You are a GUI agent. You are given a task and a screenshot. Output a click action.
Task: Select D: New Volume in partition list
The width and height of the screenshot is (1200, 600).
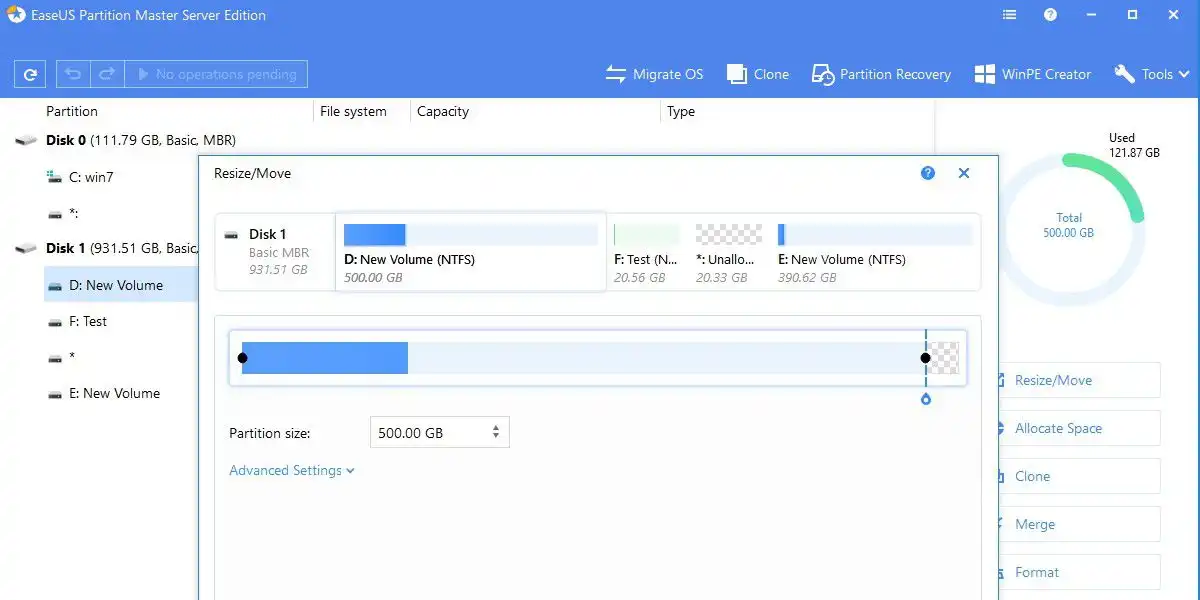(114, 285)
